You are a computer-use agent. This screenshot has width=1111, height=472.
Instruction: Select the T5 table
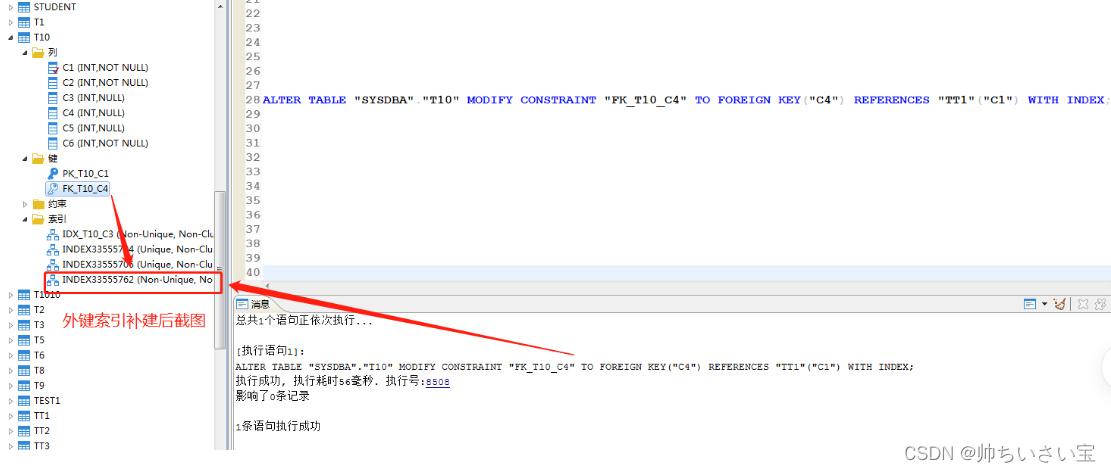pyautogui.click(x=39, y=340)
